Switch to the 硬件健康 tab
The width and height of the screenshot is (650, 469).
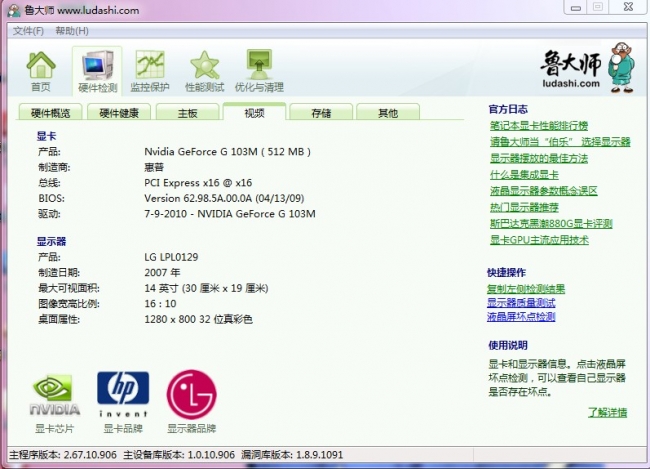click(x=119, y=113)
